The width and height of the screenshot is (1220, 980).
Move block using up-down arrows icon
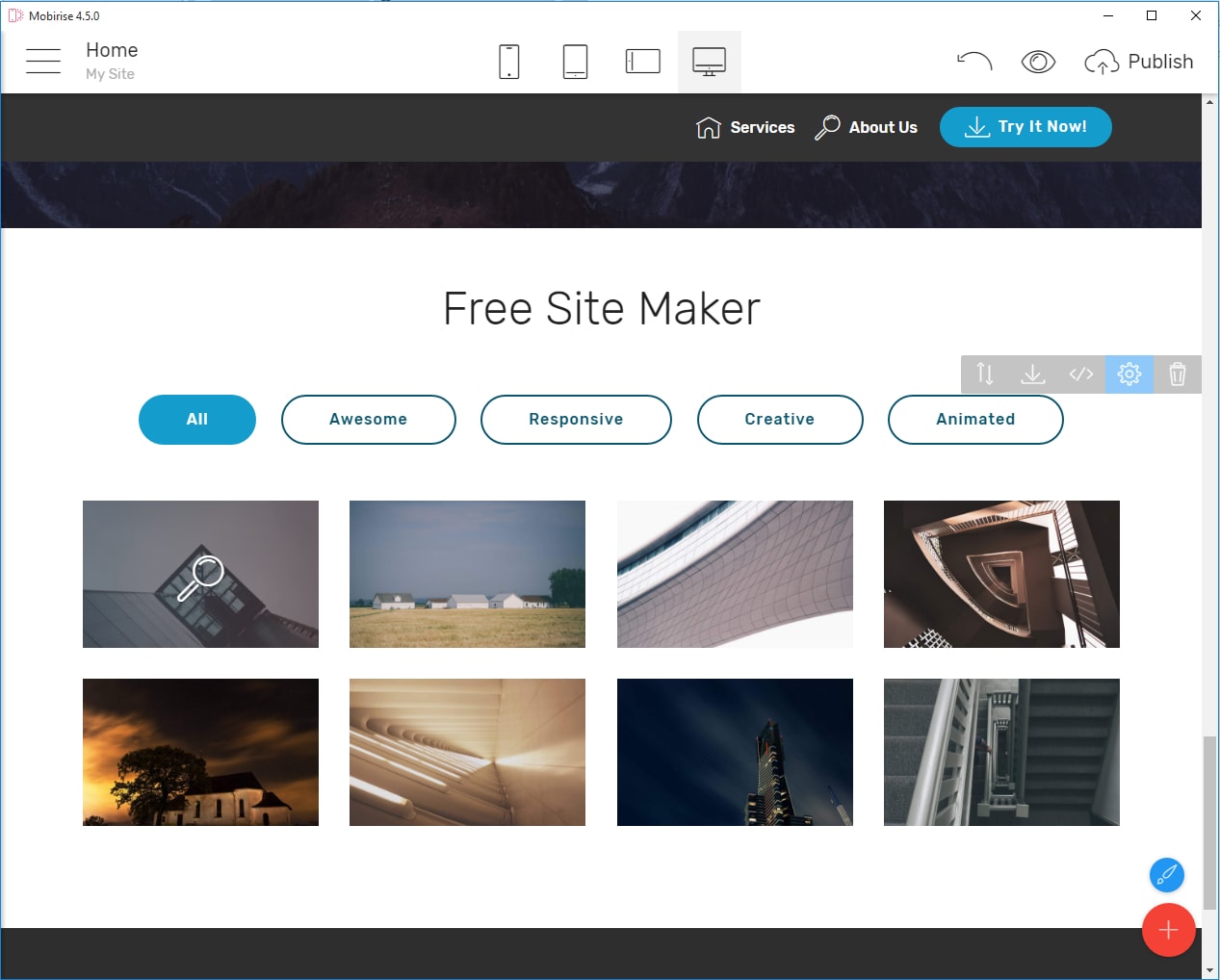click(x=984, y=374)
